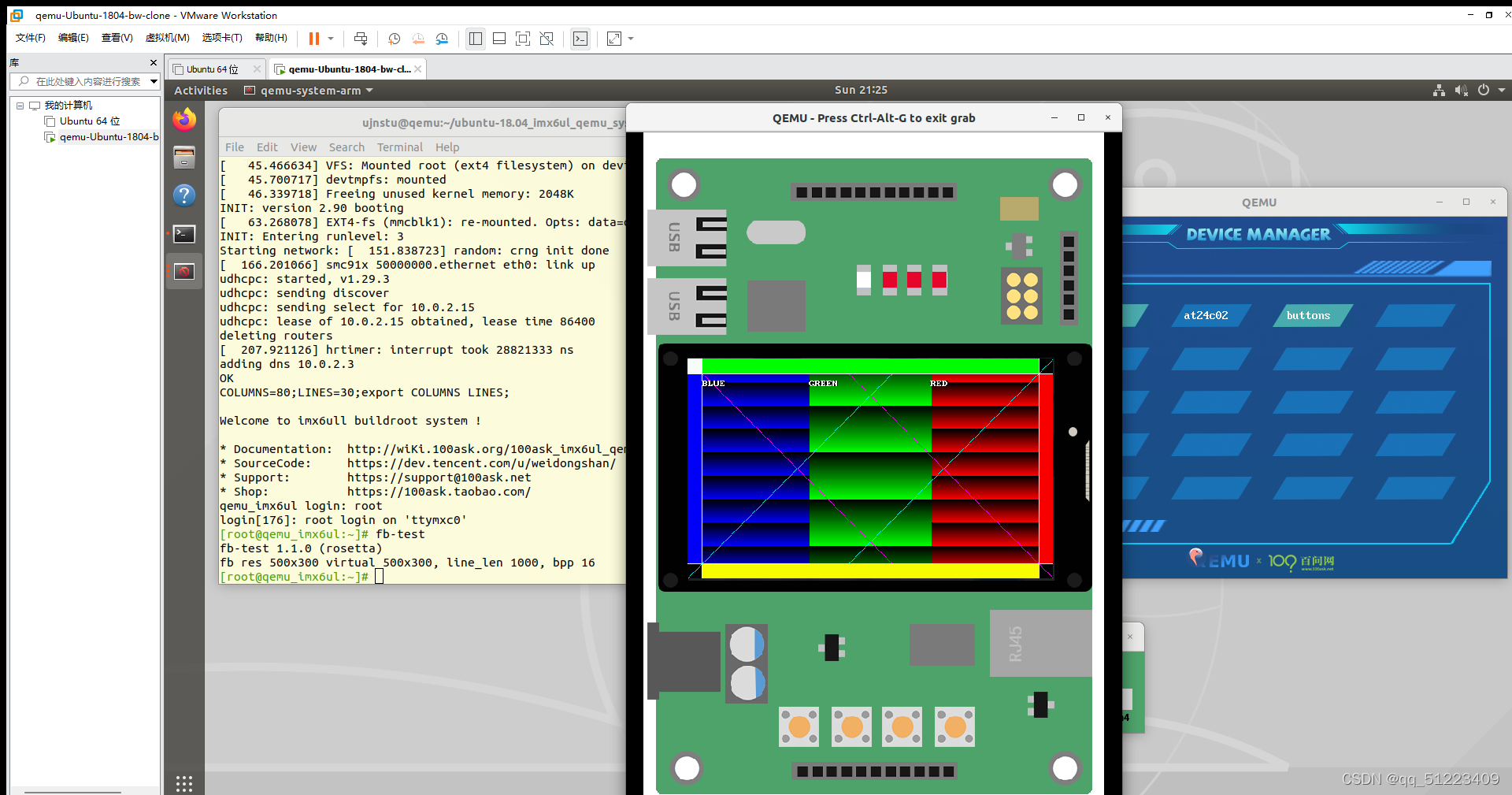This screenshot has width=1512, height=795.
Task: Open Terminal from the Ubuntu dock
Action: pyautogui.click(x=184, y=233)
